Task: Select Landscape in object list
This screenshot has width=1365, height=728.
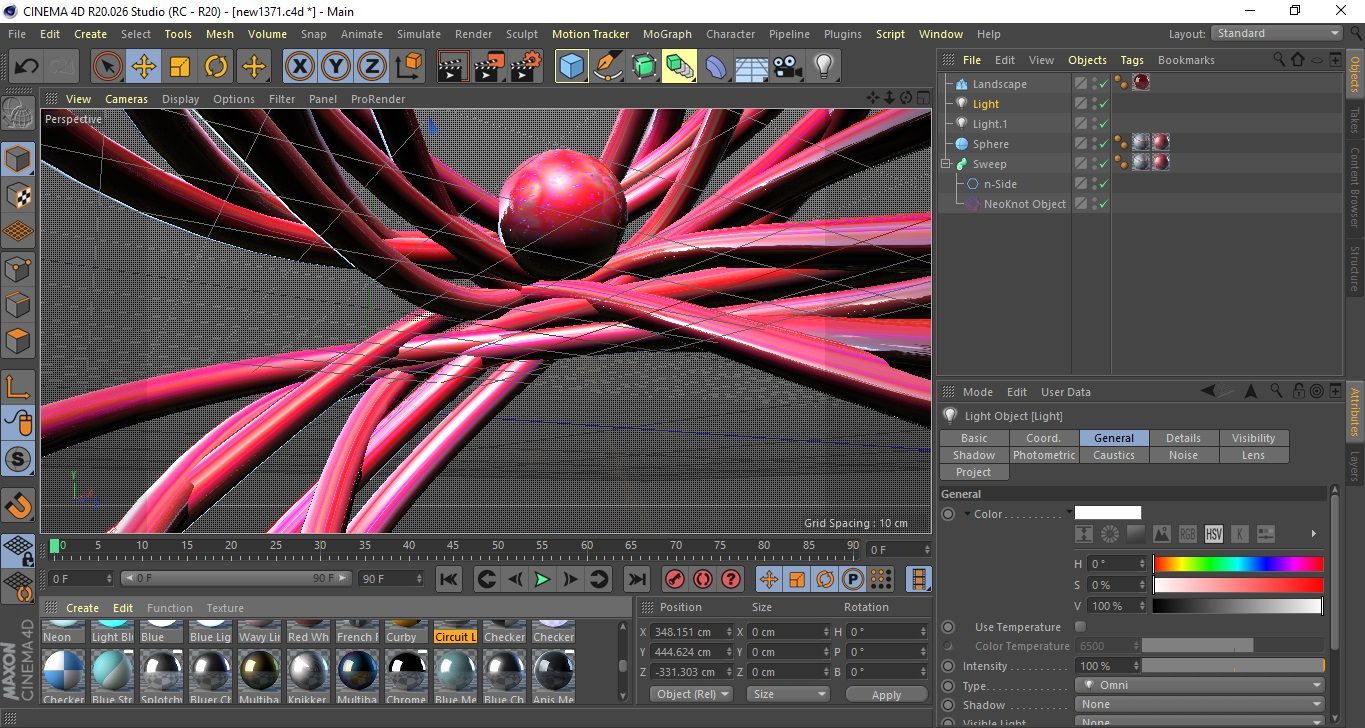Action: click(x=999, y=84)
